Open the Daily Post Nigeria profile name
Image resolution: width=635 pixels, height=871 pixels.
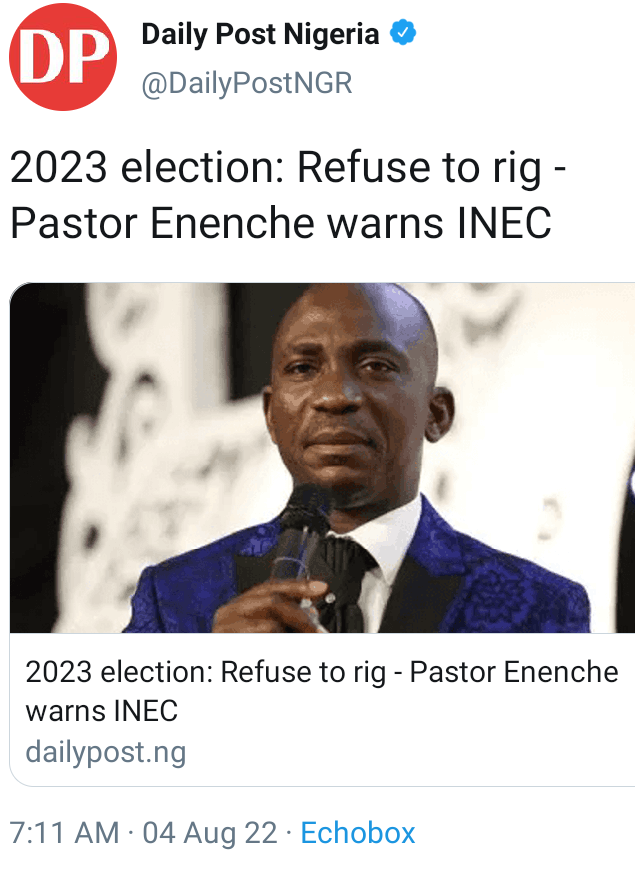tap(261, 34)
